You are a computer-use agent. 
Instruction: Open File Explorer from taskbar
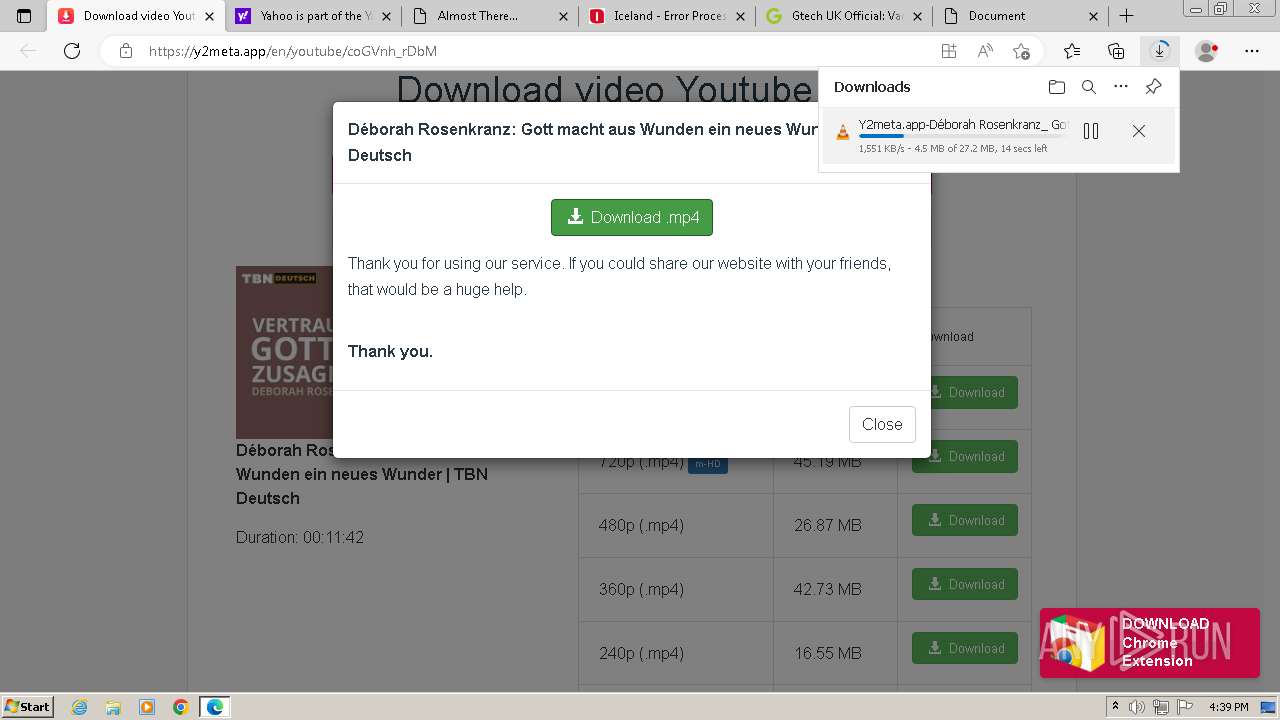pos(113,707)
